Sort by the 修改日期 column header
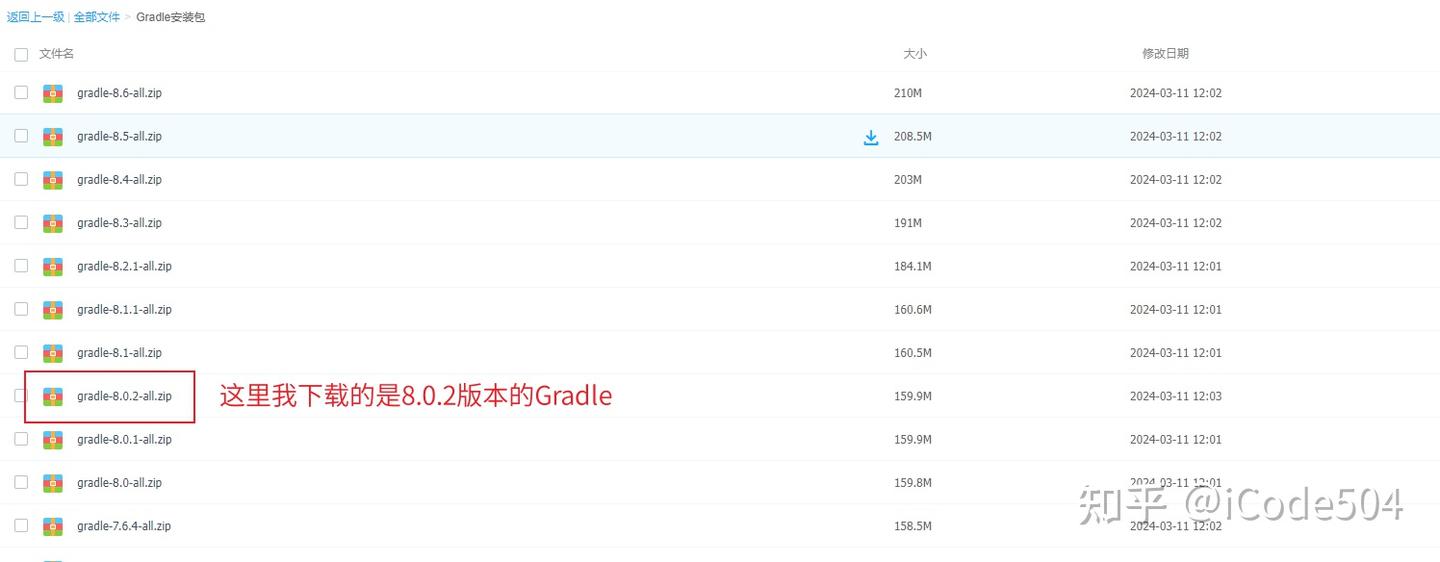Screen dimensions: 1440x562 point(1166,54)
